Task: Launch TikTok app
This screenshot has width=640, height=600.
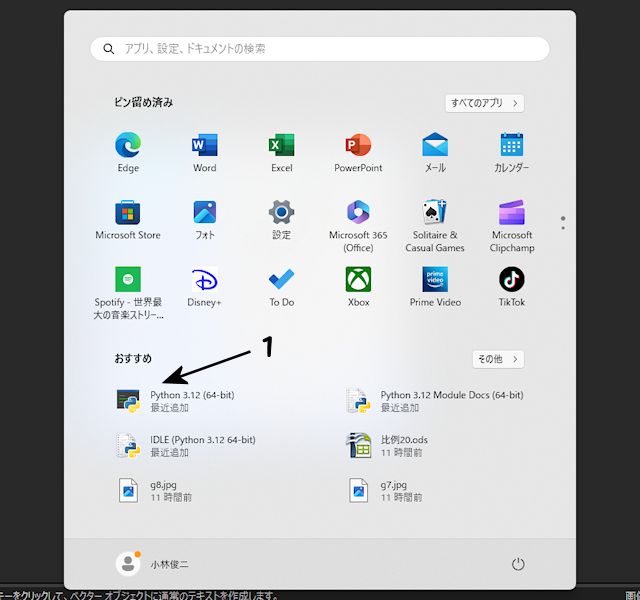Action: [x=511, y=287]
